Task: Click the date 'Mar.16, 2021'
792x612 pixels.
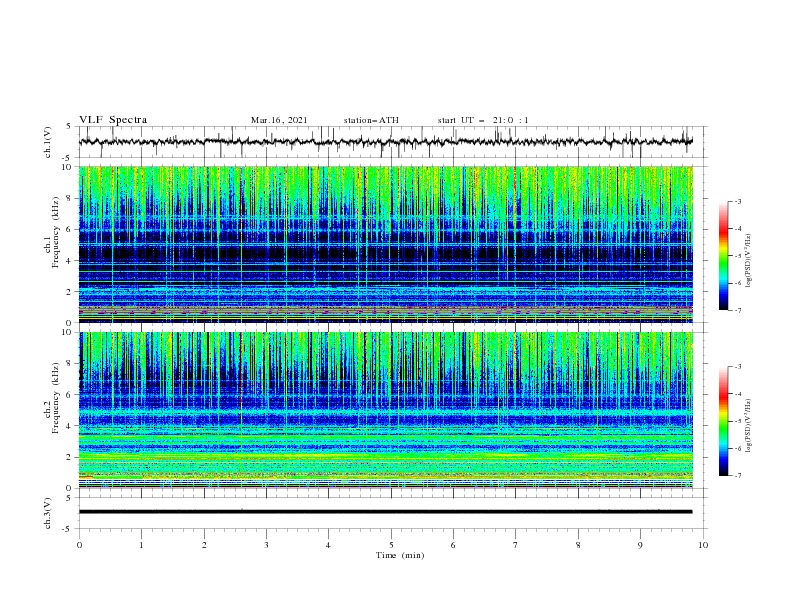Action: (x=279, y=120)
